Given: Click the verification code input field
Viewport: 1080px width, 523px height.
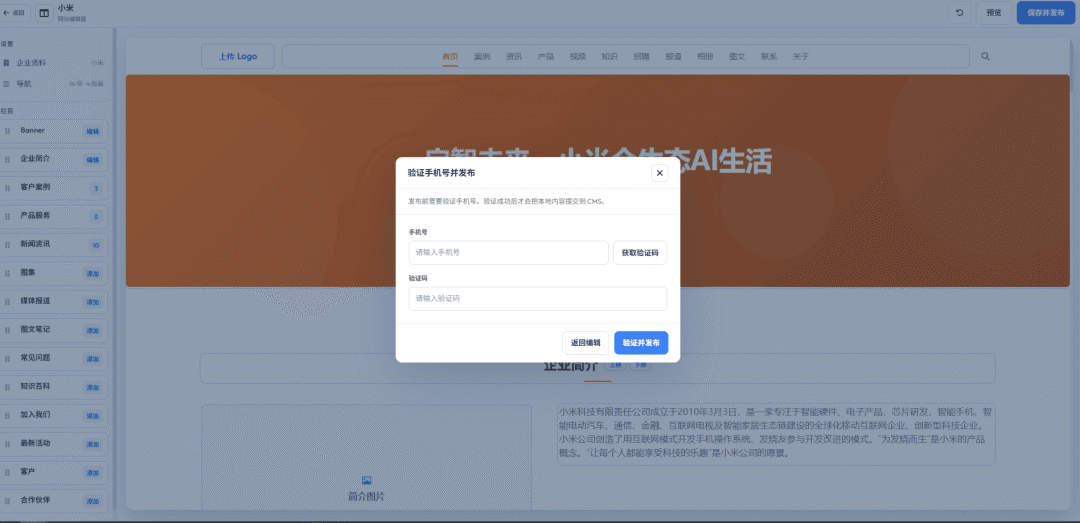Looking at the screenshot, I should [x=537, y=299].
